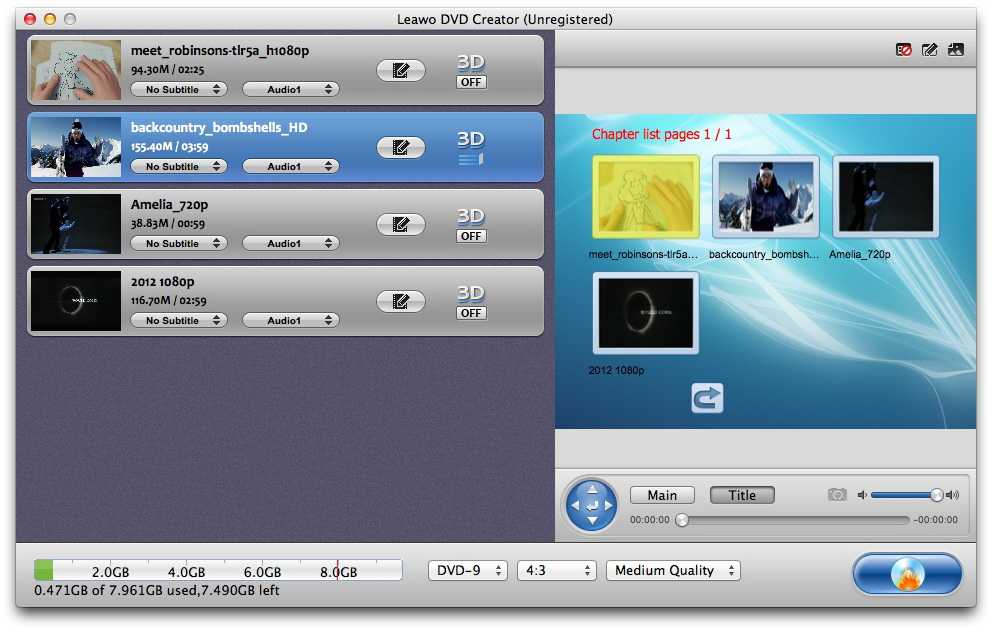
Task: Click the meet_robinsons video list thumbnail
Action: pos(76,70)
